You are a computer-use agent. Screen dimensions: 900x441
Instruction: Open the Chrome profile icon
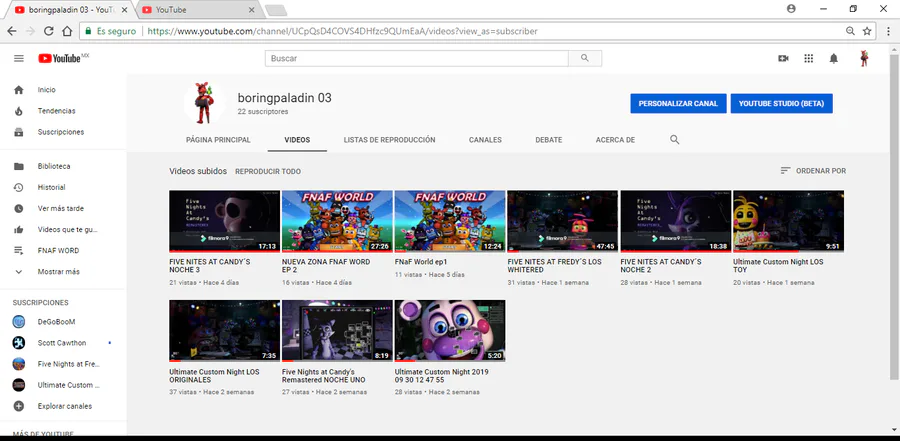click(792, 9)
